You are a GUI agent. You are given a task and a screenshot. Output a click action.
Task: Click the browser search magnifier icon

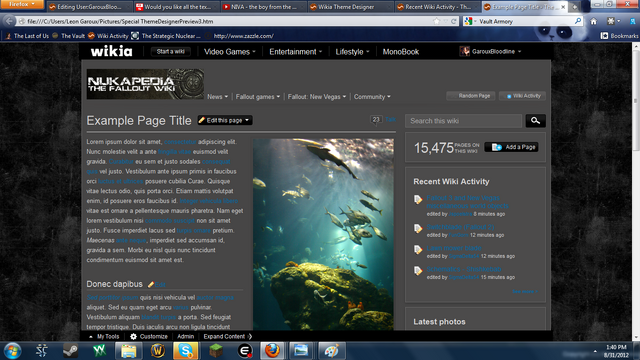[x=578, y=21]
